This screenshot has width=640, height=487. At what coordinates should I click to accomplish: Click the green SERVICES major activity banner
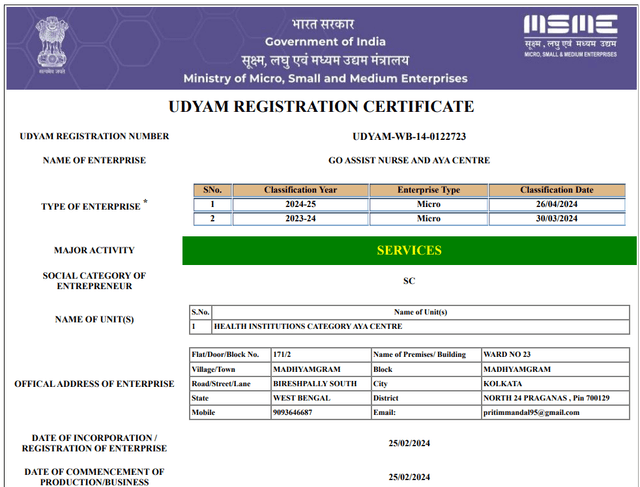409,250
